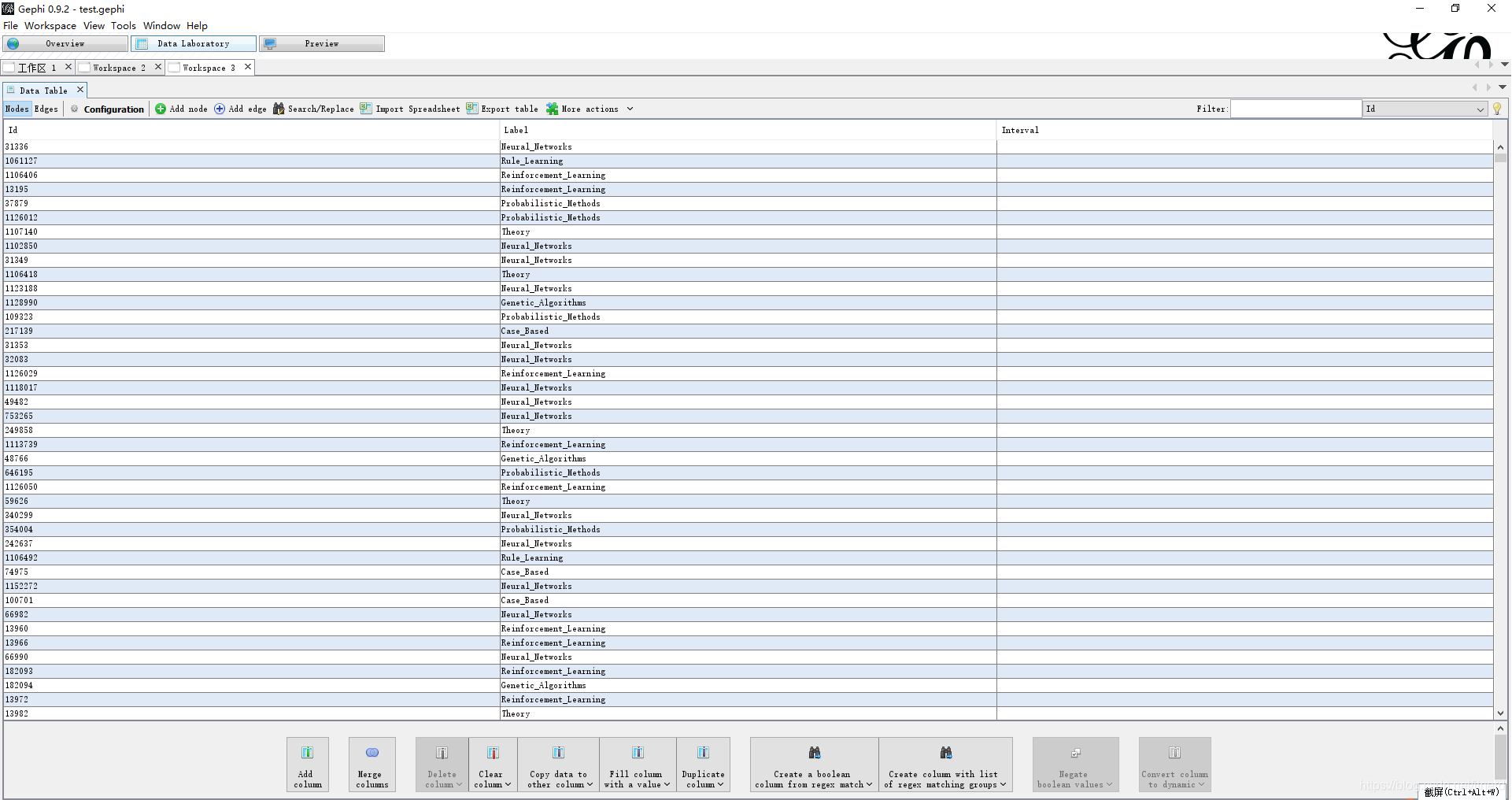
Task: Click into the Filter text field
Action: click(1296, 109)
